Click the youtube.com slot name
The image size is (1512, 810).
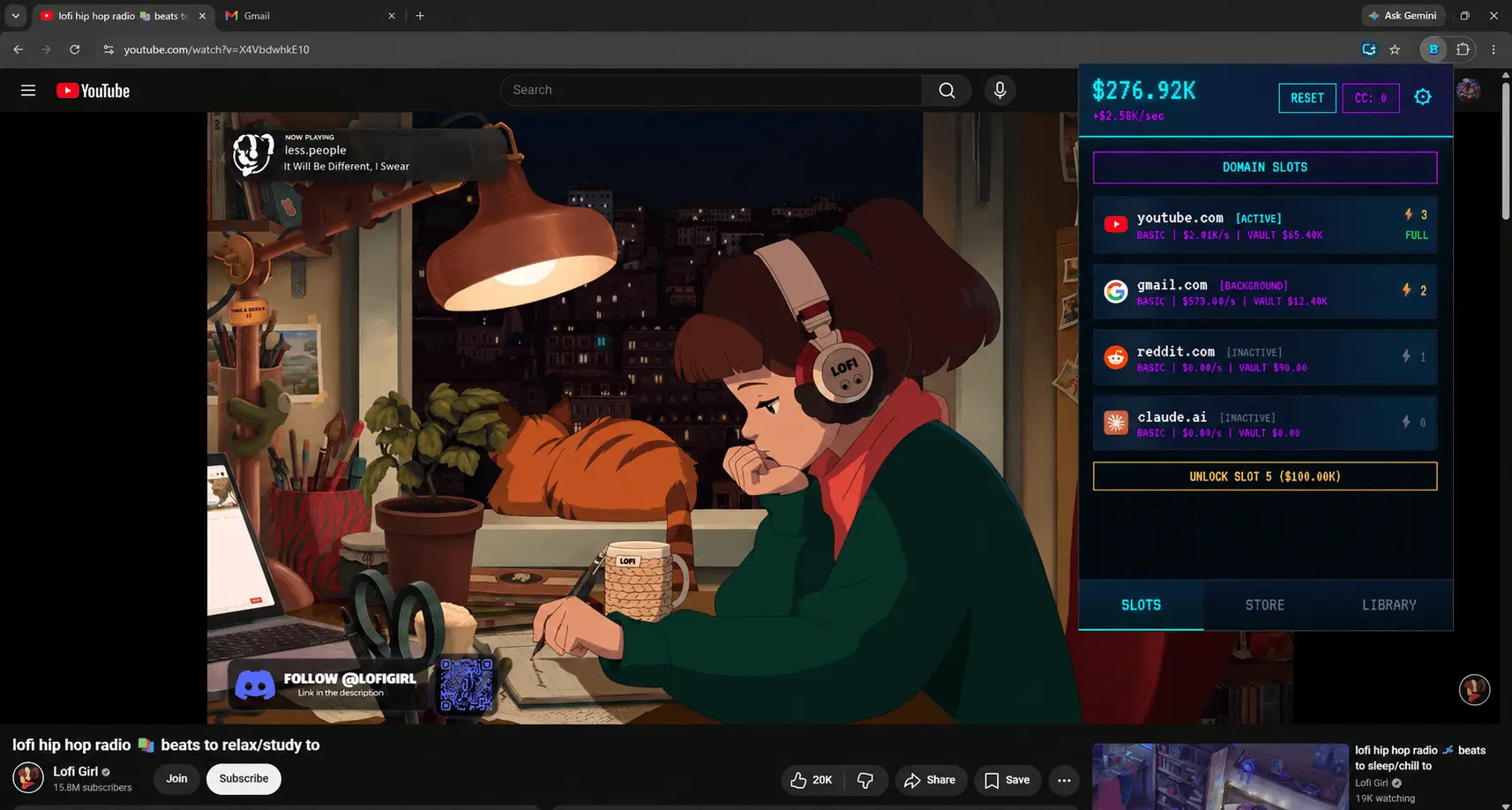click(x=1180, y=218)
